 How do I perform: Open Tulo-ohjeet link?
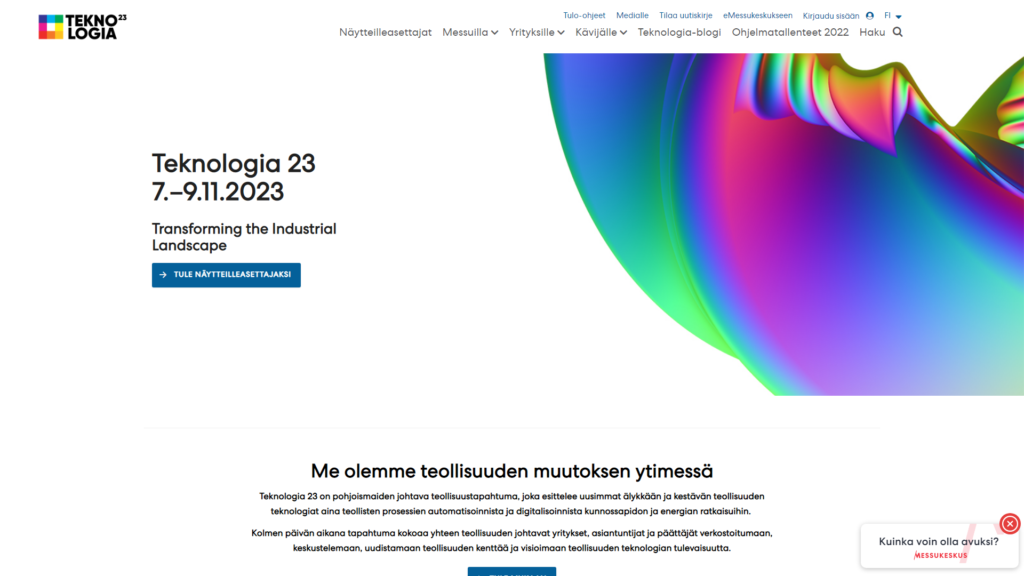584,16
